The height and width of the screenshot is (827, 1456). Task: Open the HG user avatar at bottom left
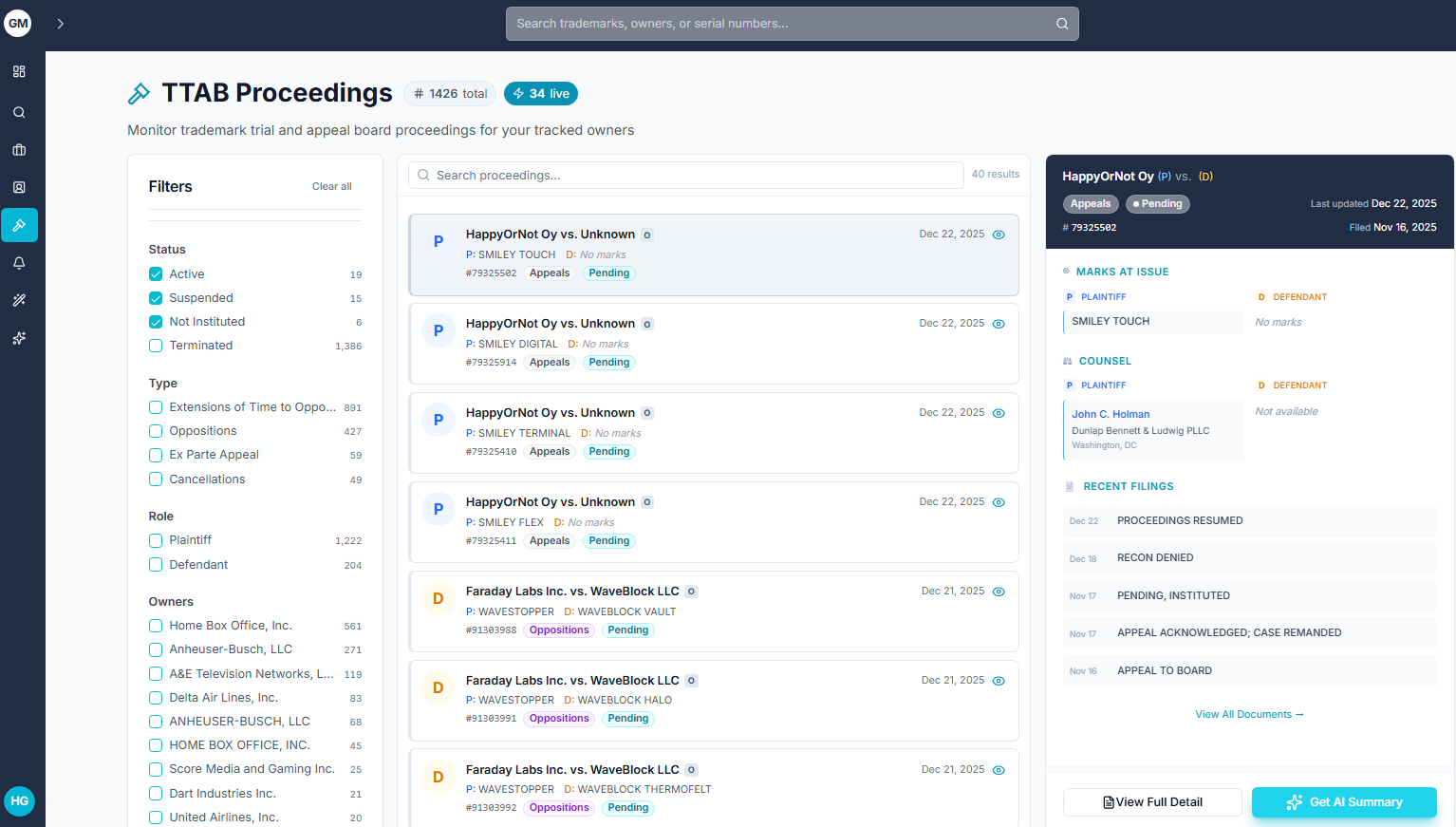click(20, 801)
